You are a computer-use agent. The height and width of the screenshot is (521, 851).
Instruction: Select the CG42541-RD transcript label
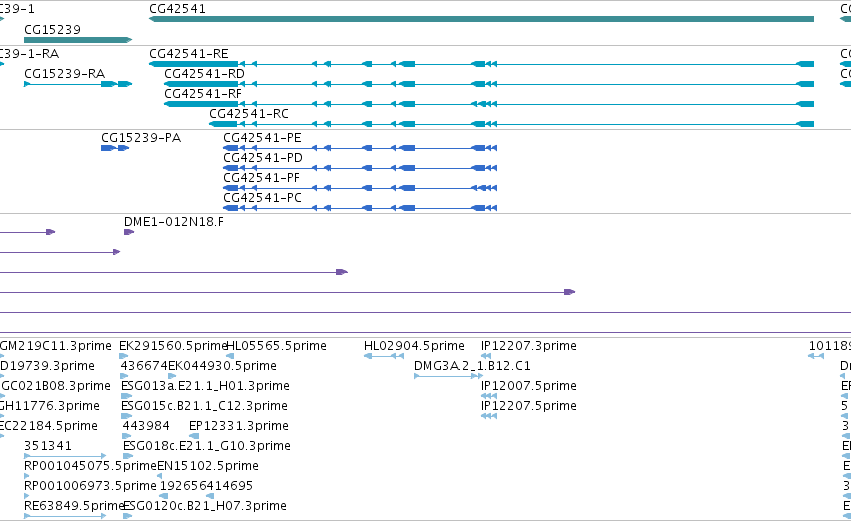(x=204, y=74)
